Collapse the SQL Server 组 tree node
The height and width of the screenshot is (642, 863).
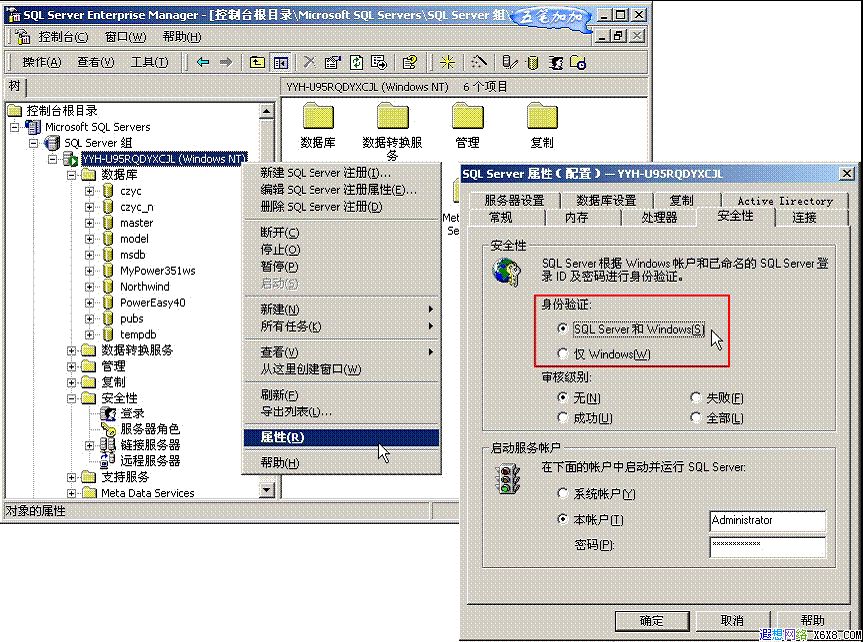(34, 143)
